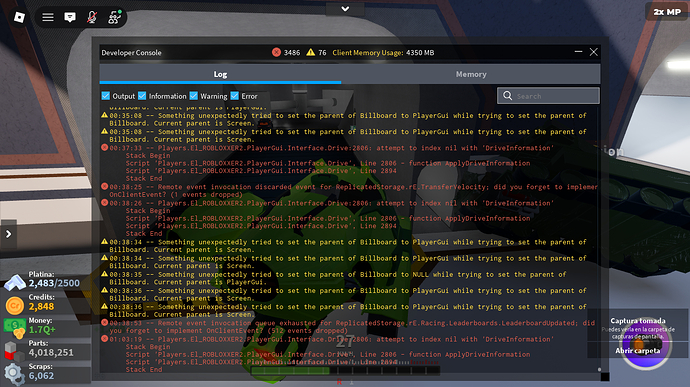Toggle the Output checkbox

[106, 96]
